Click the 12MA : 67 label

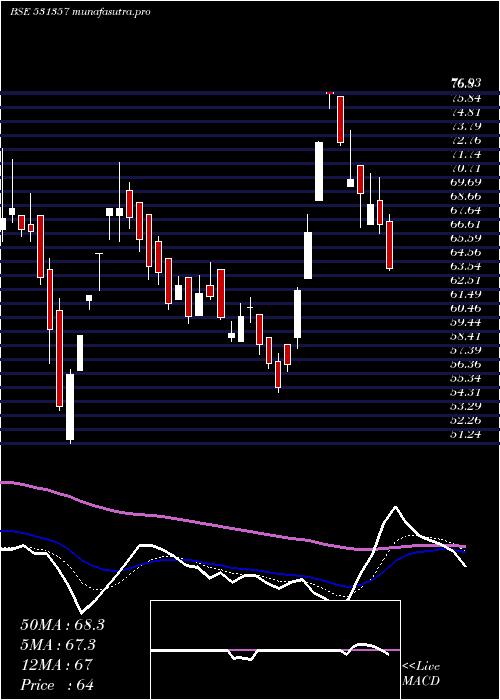click(x=56, y=665)
